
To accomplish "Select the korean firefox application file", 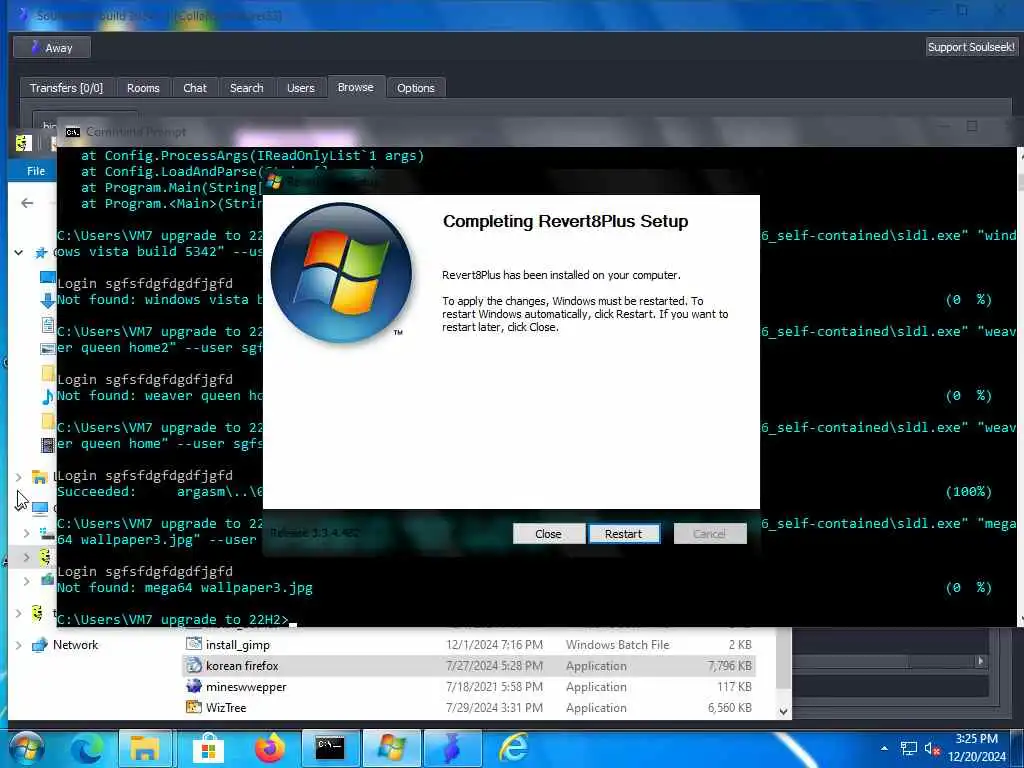I will pos(468,665).
